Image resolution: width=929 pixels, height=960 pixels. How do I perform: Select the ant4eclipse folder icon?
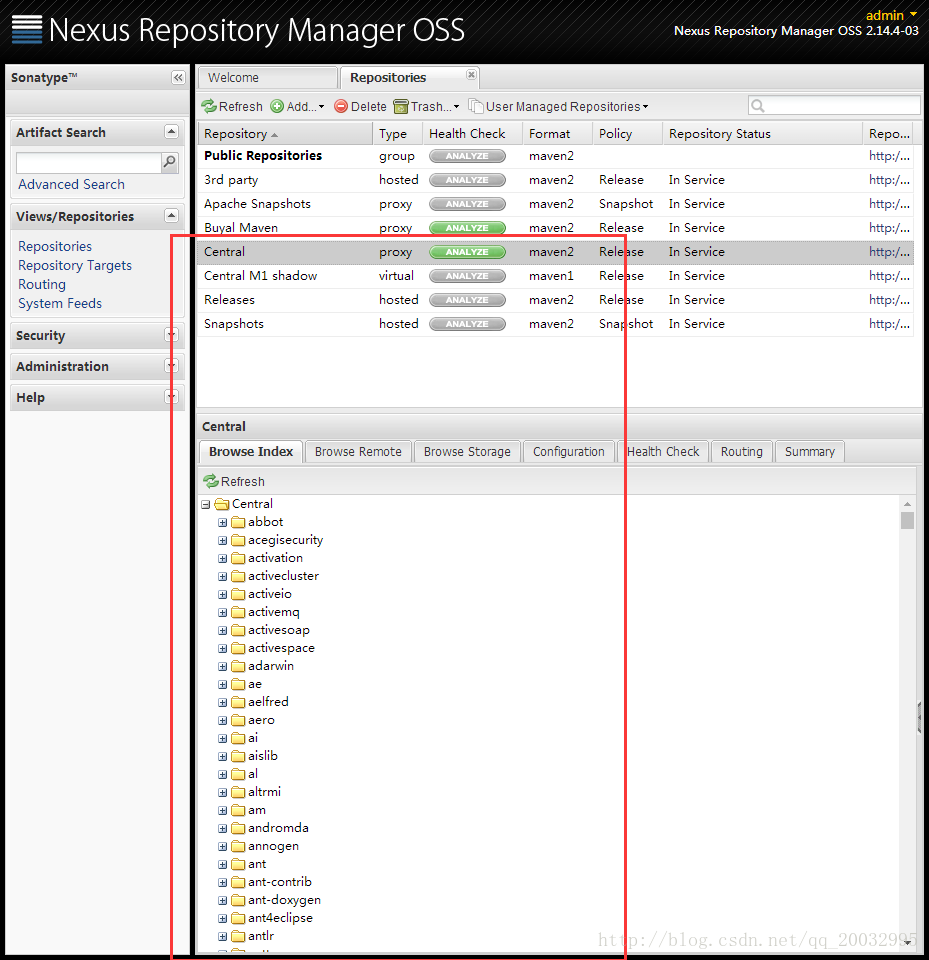(x=238, y=918)
